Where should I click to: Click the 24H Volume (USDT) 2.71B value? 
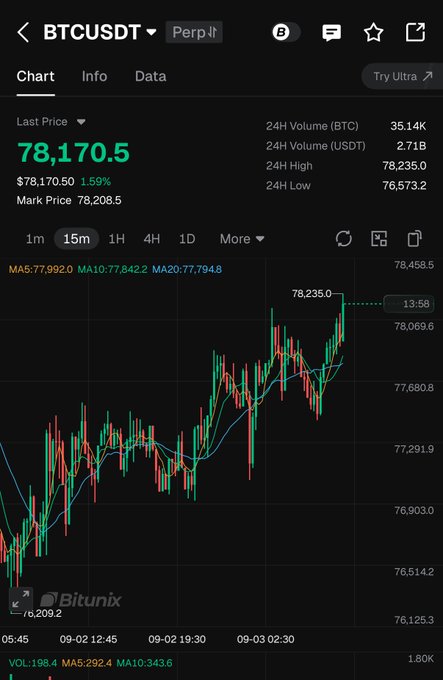point(411,146)
